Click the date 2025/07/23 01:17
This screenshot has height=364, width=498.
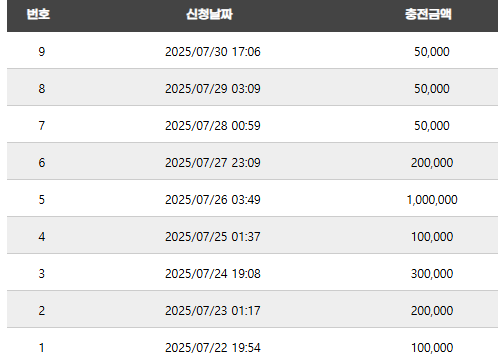[213, 311]
